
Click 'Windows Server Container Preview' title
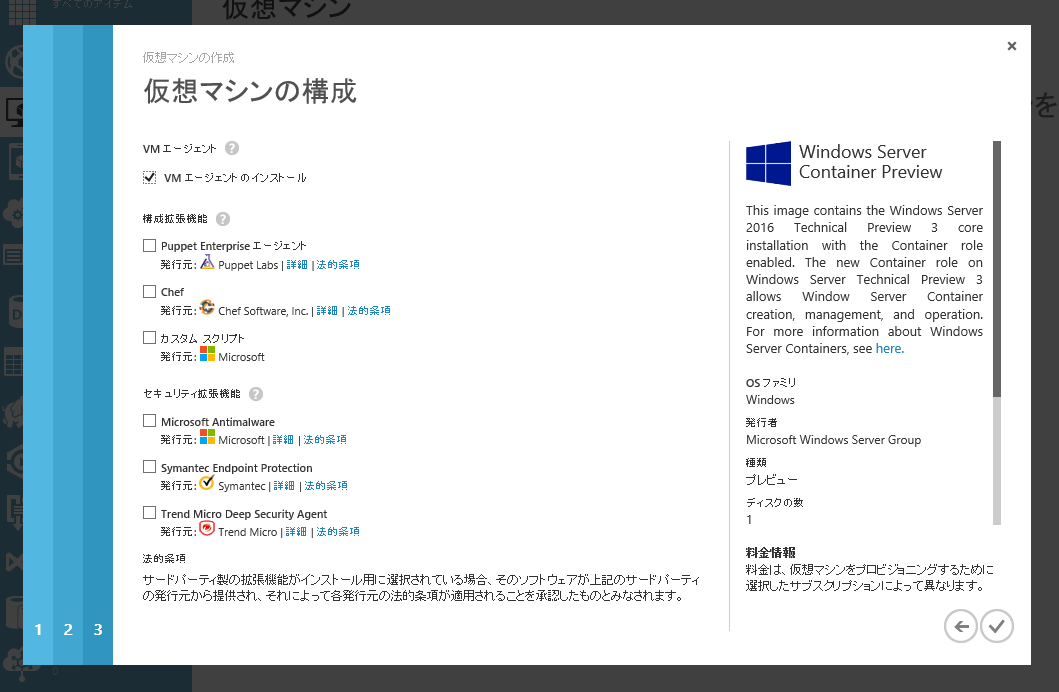click(x=871, y=162)
